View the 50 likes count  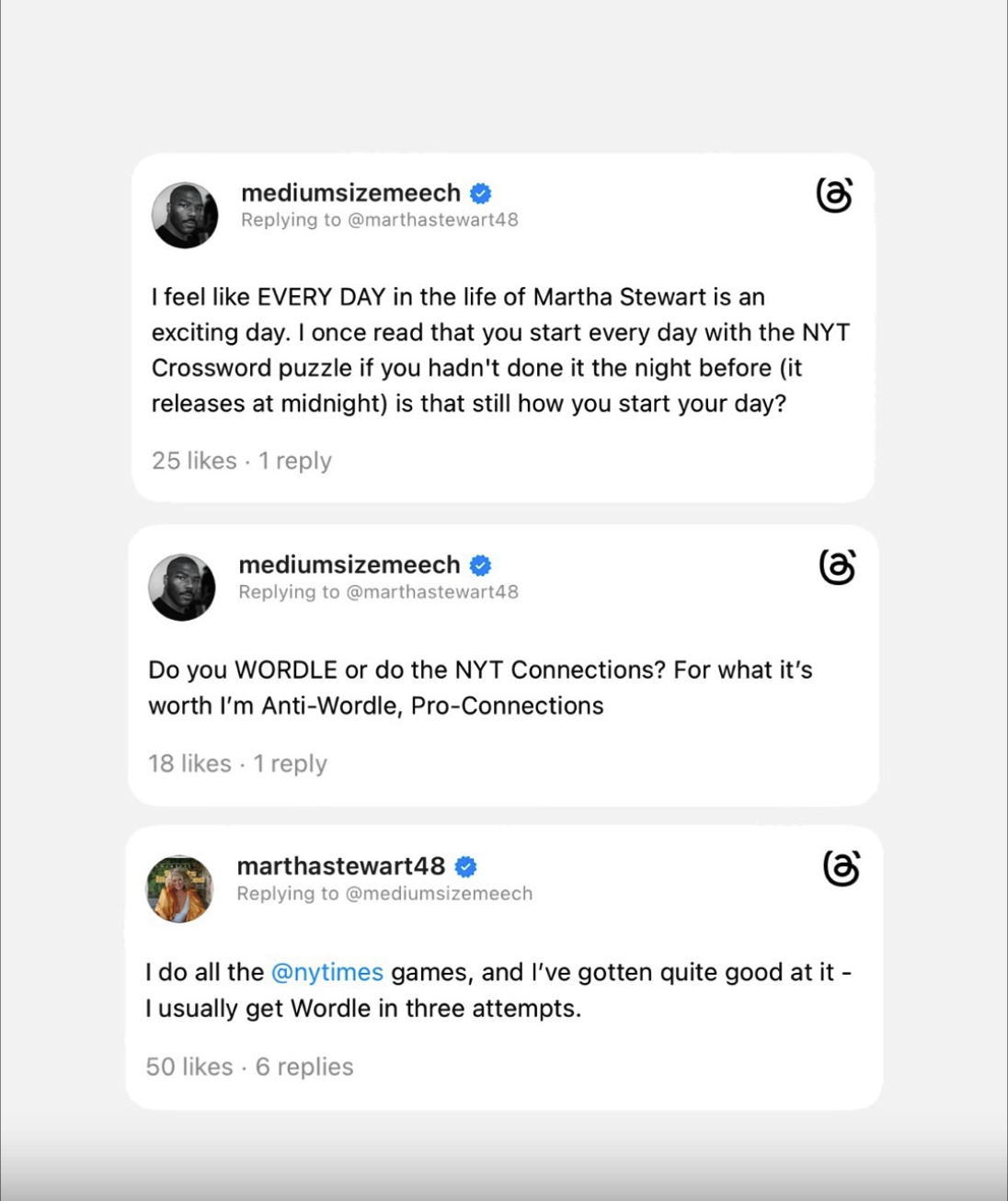pos(189,1067)
